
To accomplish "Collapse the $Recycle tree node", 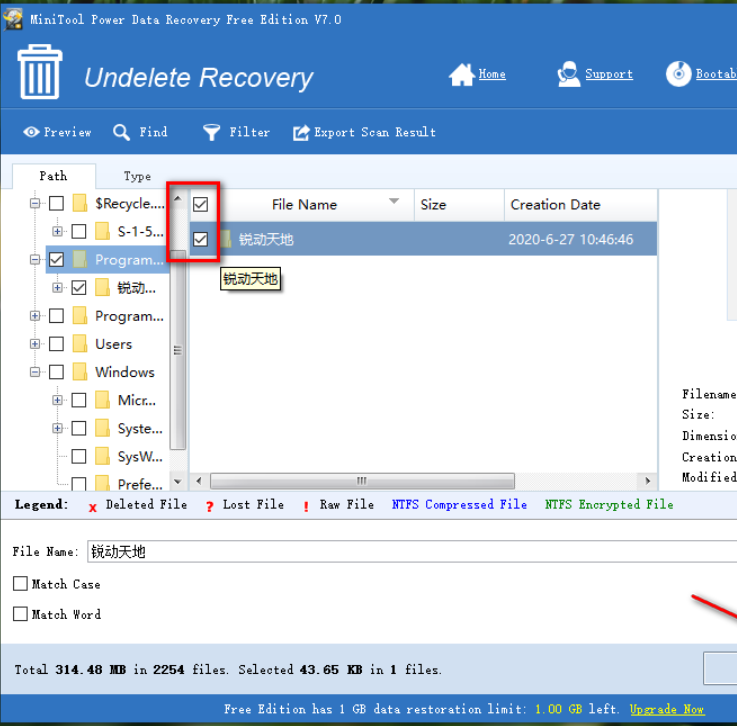I will coord(35,203).
